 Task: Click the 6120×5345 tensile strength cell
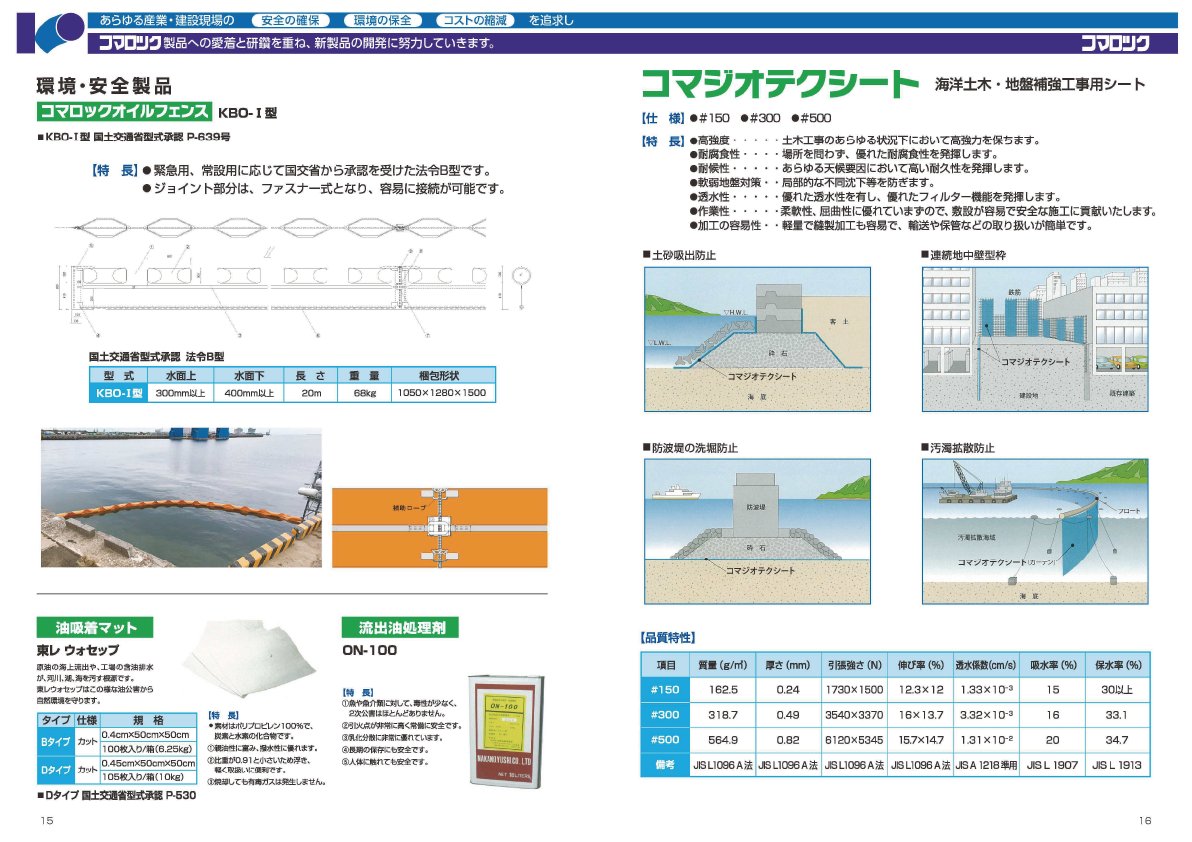854,739
